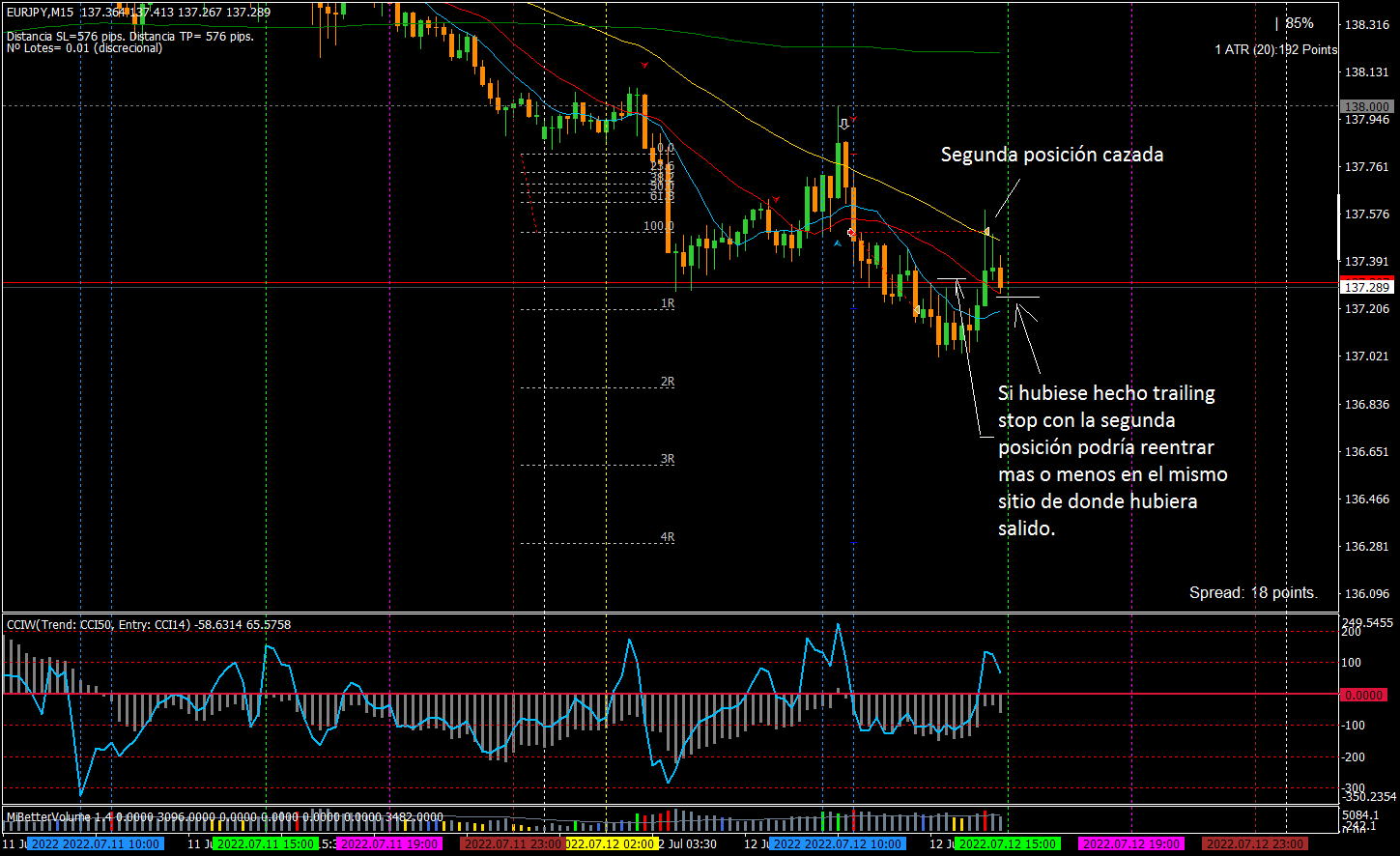Click the 138.000 level price tag

[x=1366, y=106]
